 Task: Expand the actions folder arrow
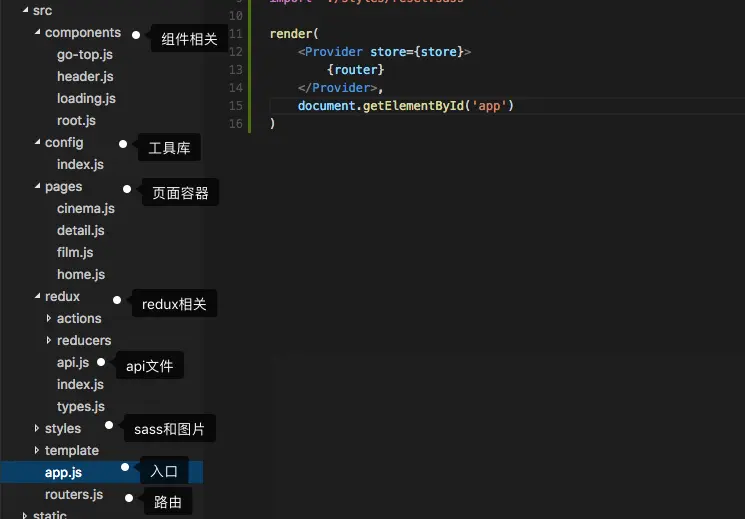(x=48, y=318)
